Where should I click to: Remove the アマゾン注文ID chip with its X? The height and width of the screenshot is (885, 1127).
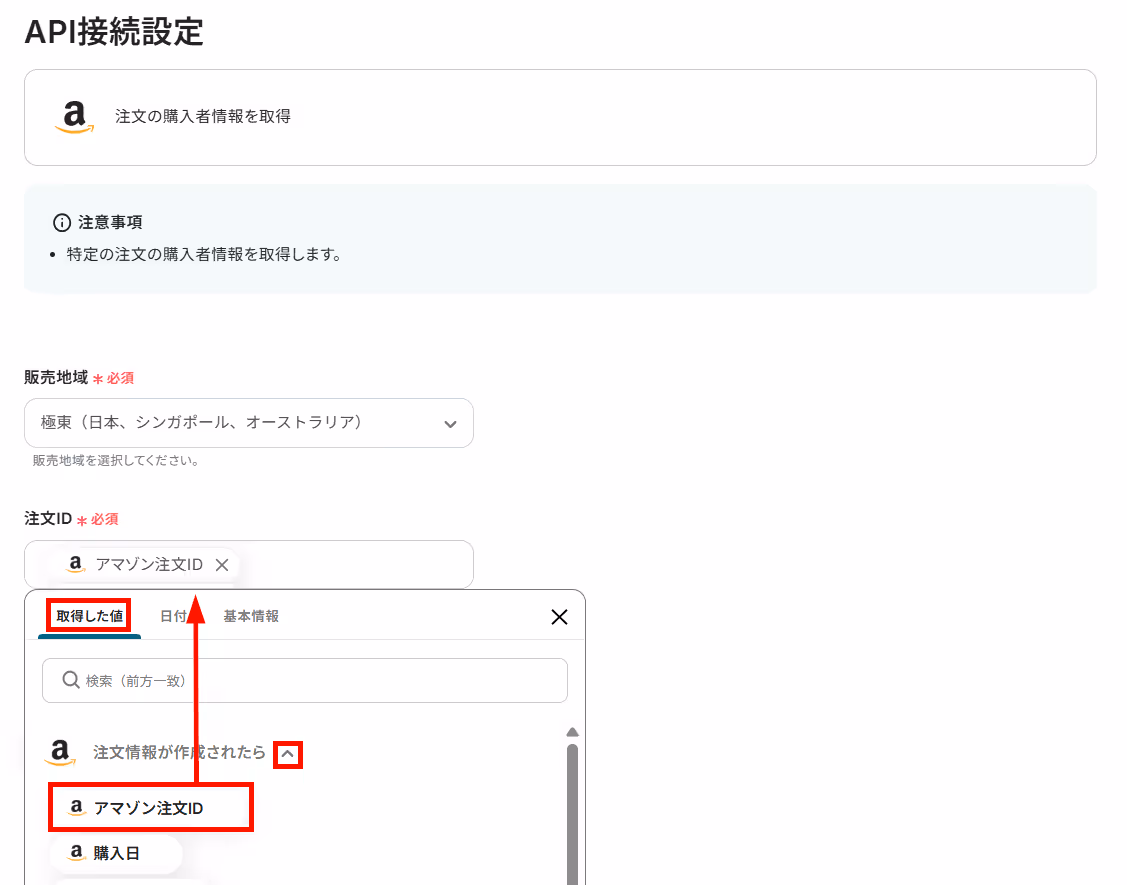click(222, 565)
